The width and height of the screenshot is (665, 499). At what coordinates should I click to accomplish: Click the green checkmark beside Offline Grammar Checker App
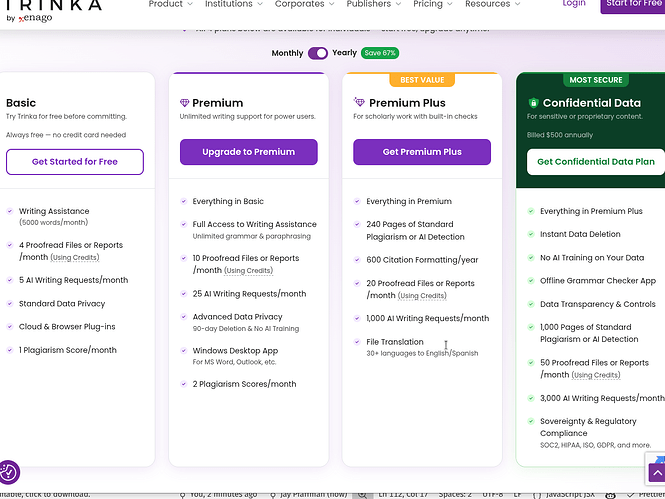point(531,281)
